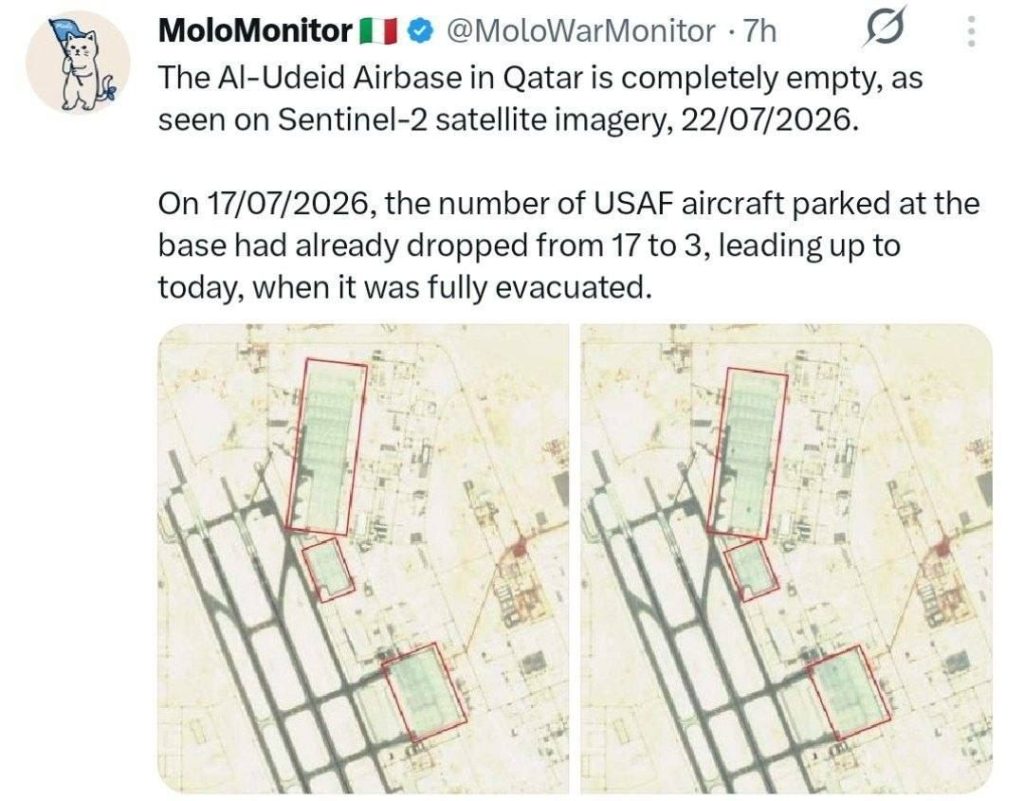Visit the @MoloWarMonitor handle link

(580, 31)
